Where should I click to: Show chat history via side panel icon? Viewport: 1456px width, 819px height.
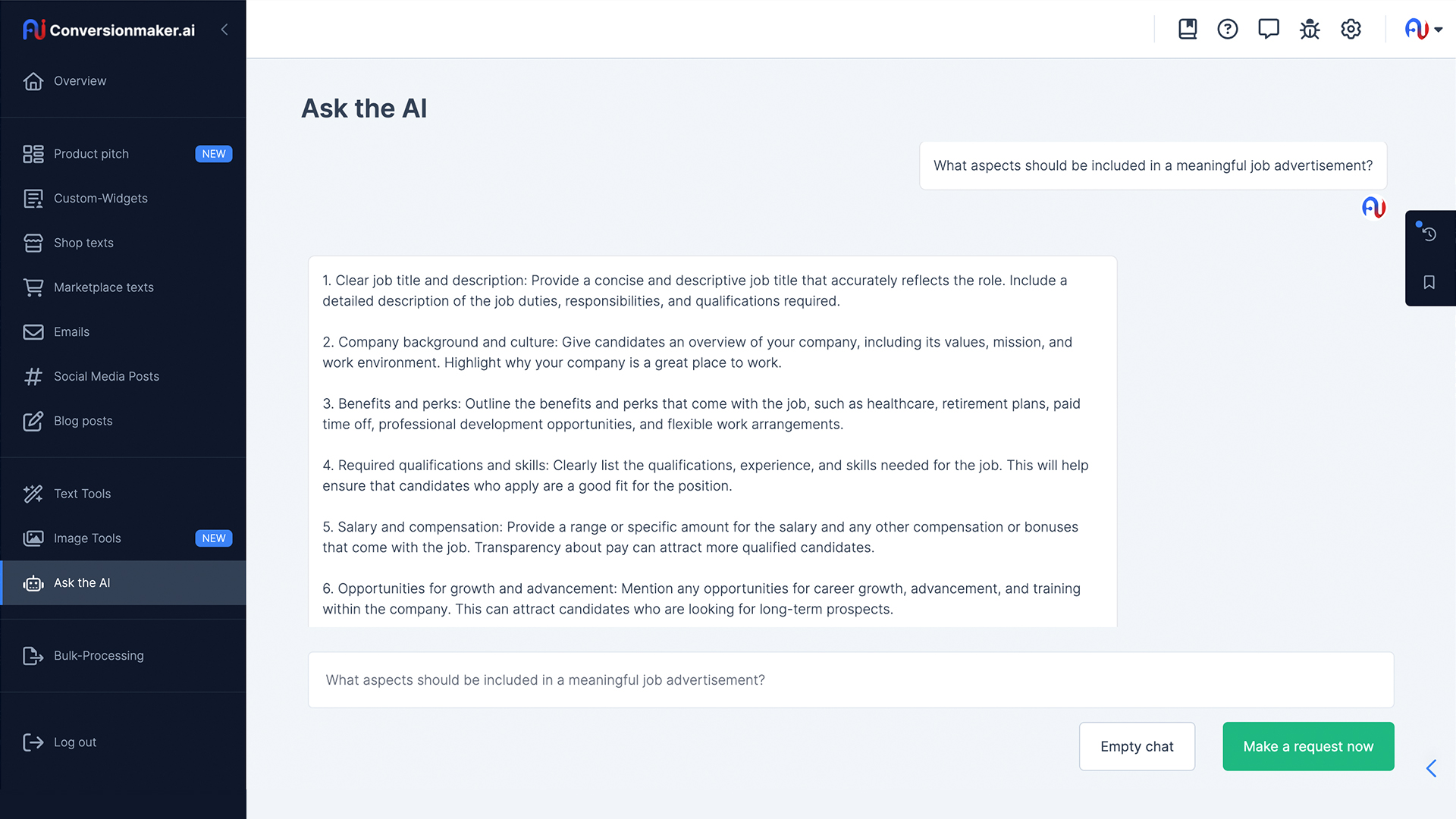click(1429, 234)
